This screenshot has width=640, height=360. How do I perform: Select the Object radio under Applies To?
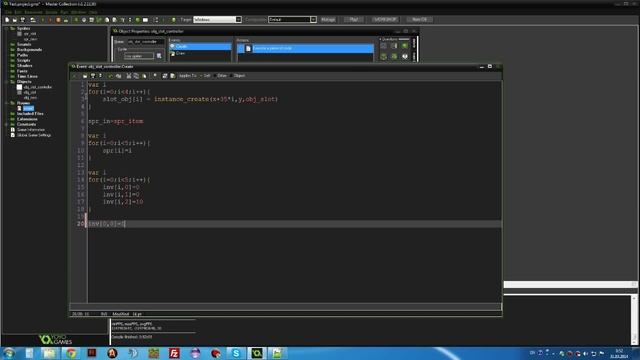(x=237, y=76)
